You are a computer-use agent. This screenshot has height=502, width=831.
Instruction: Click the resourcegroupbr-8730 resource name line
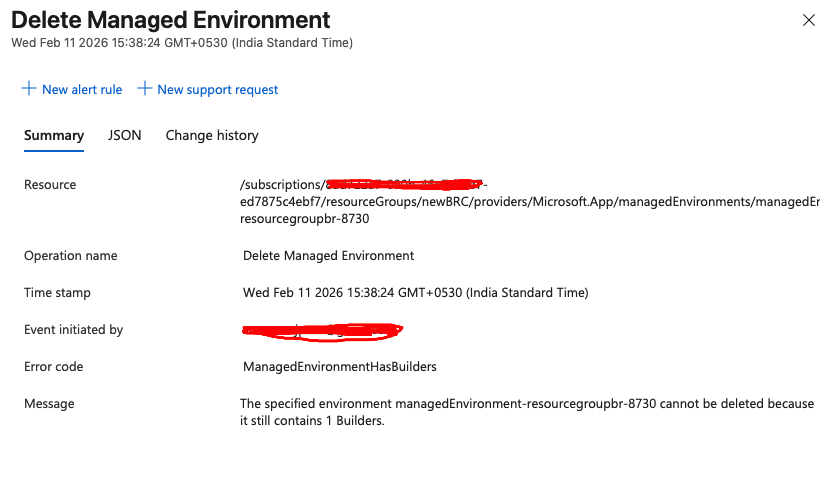[x=304, y=219]
